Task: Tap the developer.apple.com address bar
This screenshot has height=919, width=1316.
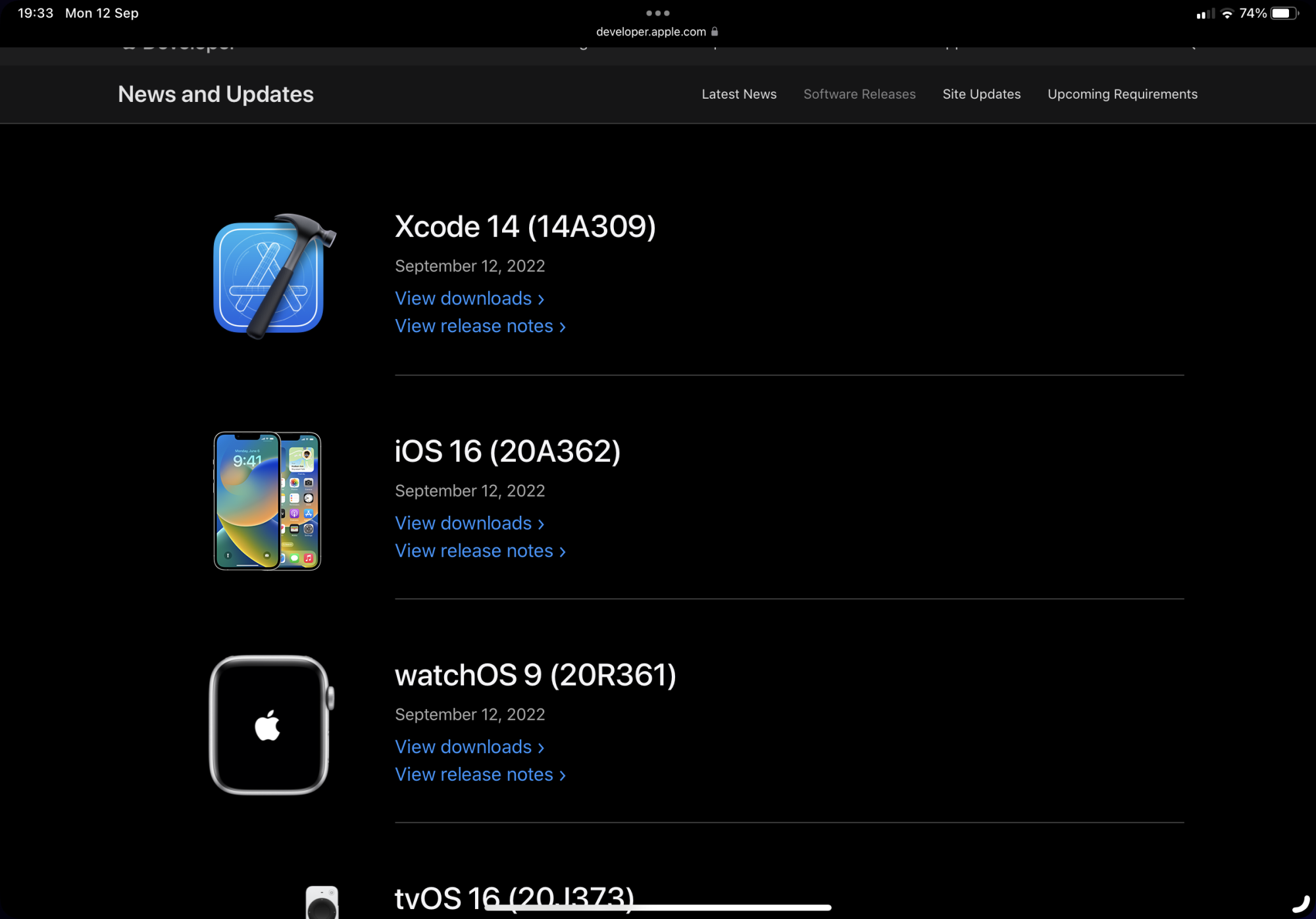Action: [651, 32]
